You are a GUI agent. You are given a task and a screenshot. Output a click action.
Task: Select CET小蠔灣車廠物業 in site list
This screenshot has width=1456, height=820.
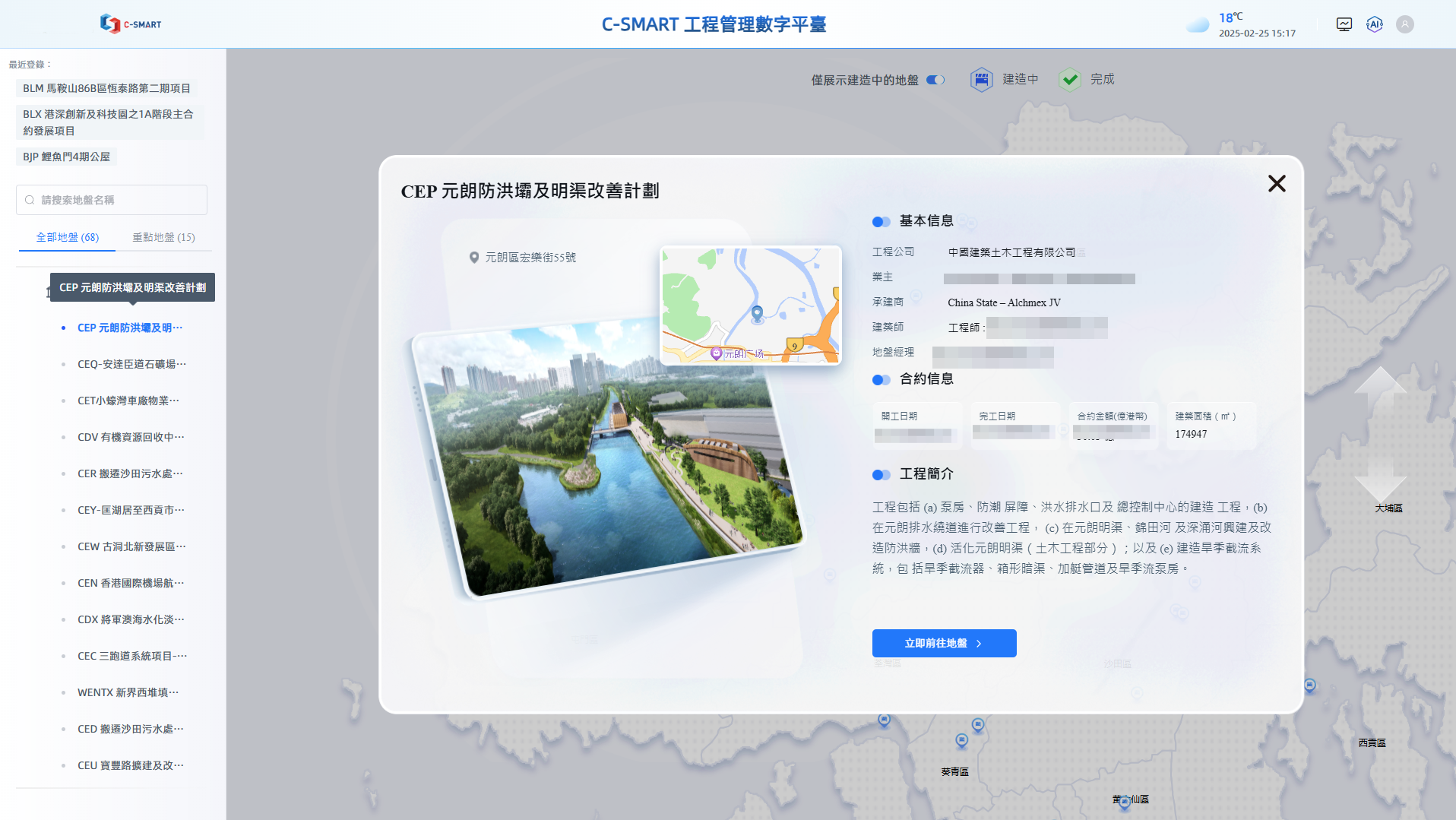tap(128, 401)
